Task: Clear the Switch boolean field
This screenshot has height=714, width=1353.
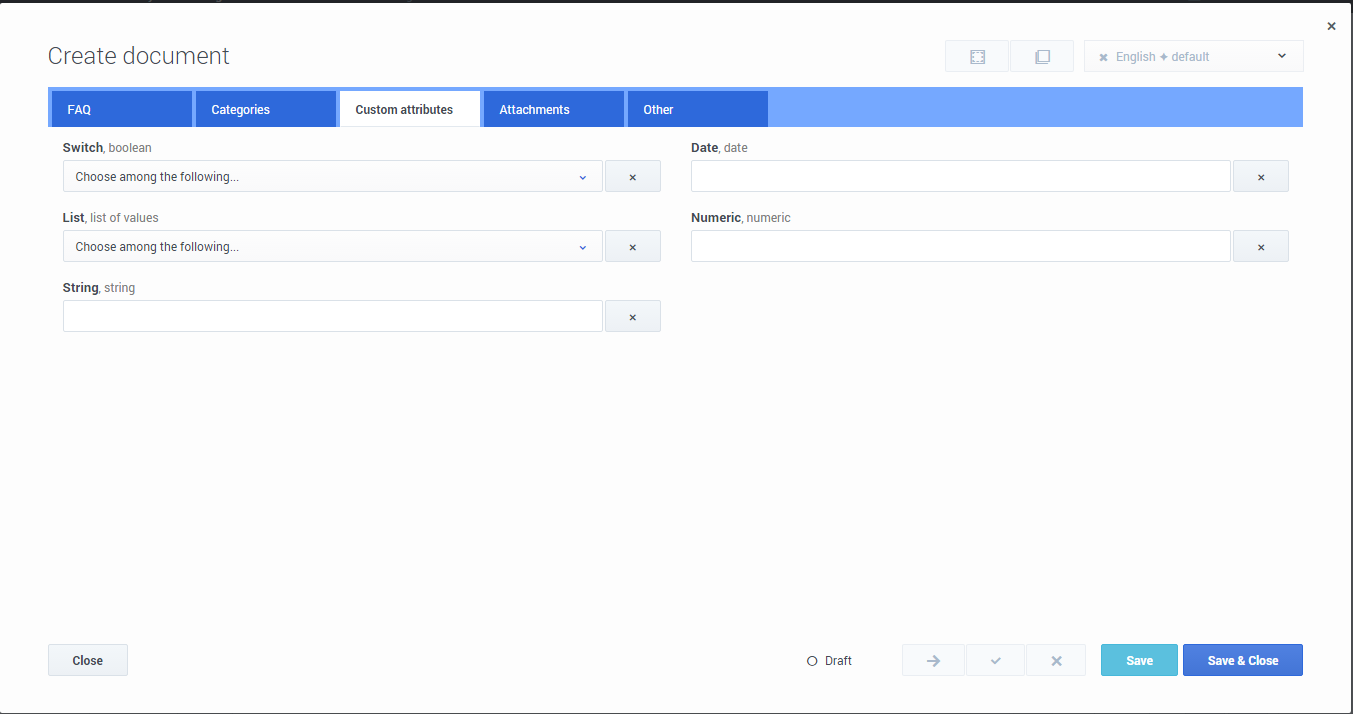Action: (632, 177)
